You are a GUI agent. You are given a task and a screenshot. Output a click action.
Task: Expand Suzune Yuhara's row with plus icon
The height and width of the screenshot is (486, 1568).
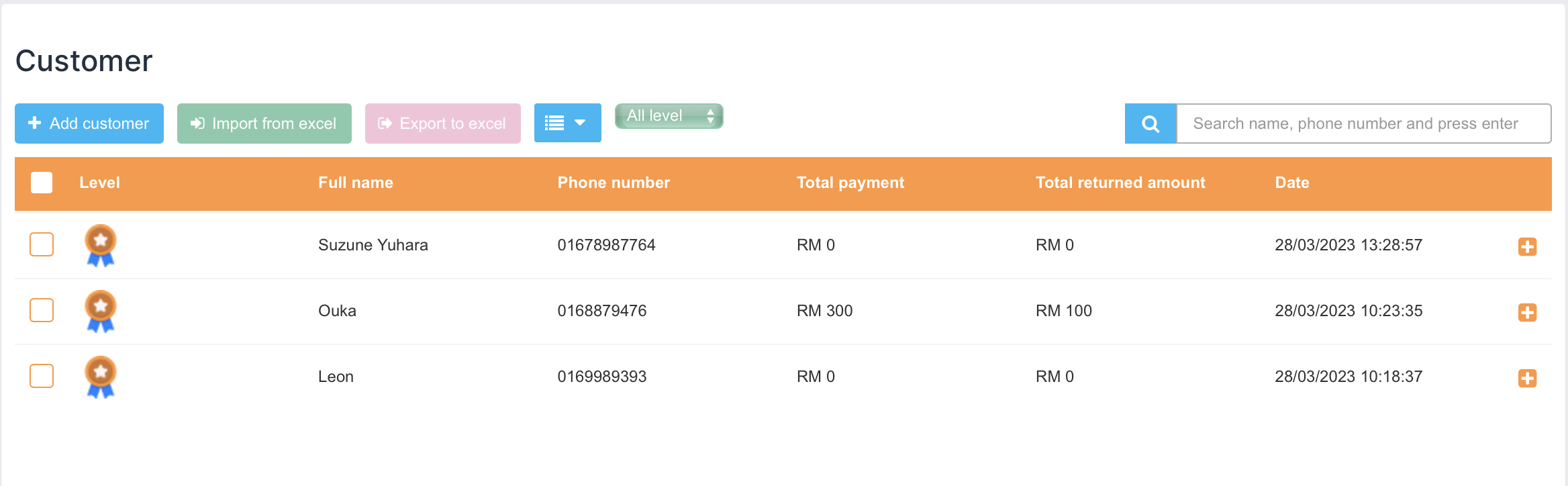pyautogui.click(x=1527, y=246)
